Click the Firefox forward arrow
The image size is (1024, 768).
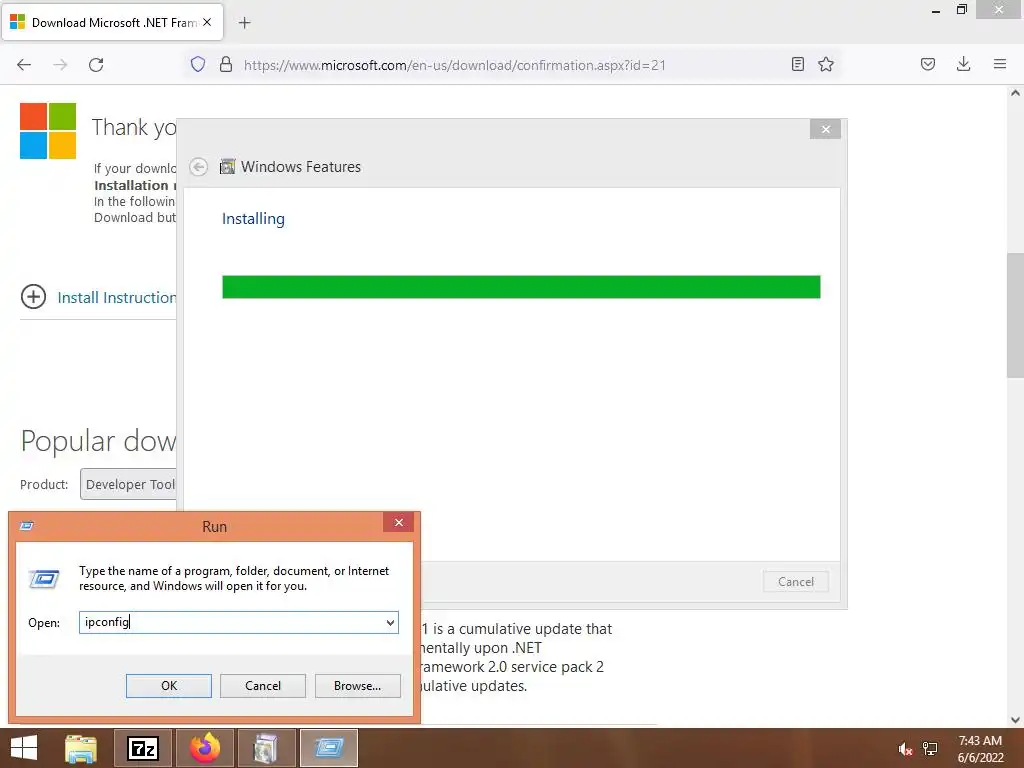click(x=60, y=65)
